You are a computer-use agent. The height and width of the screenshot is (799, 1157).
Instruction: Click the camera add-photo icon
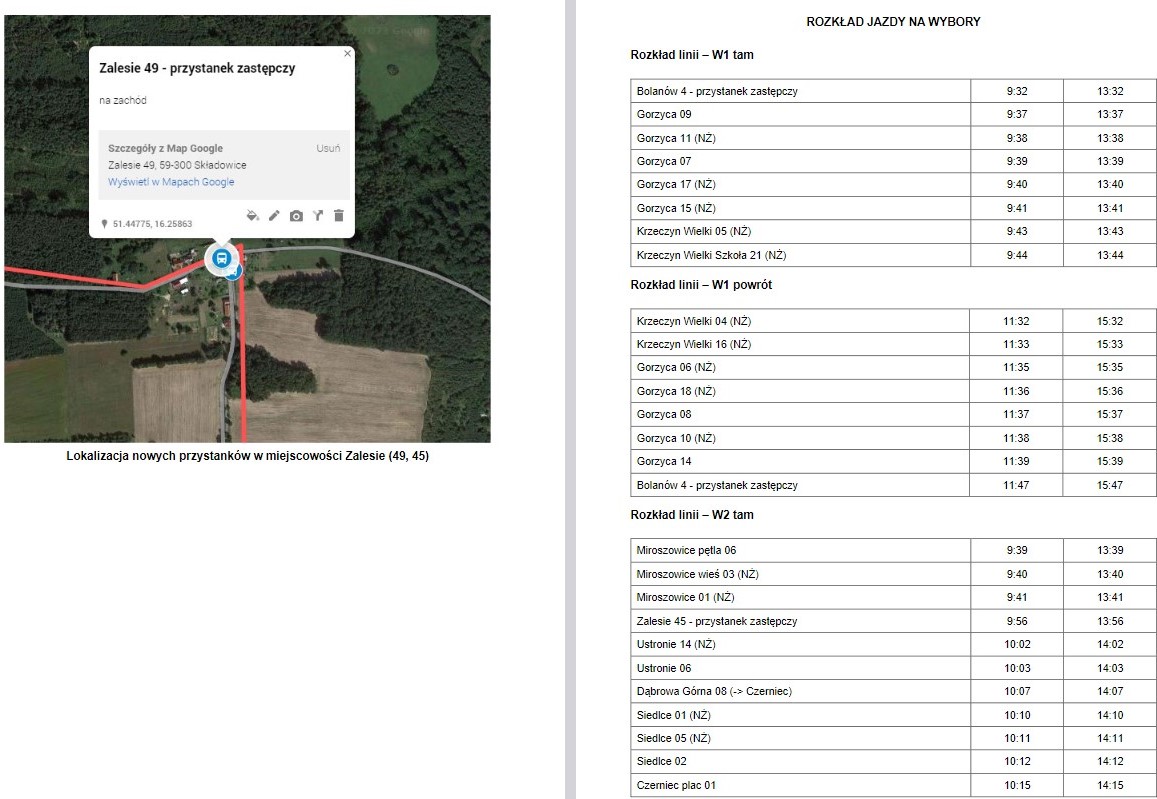(x=296, y=215)
